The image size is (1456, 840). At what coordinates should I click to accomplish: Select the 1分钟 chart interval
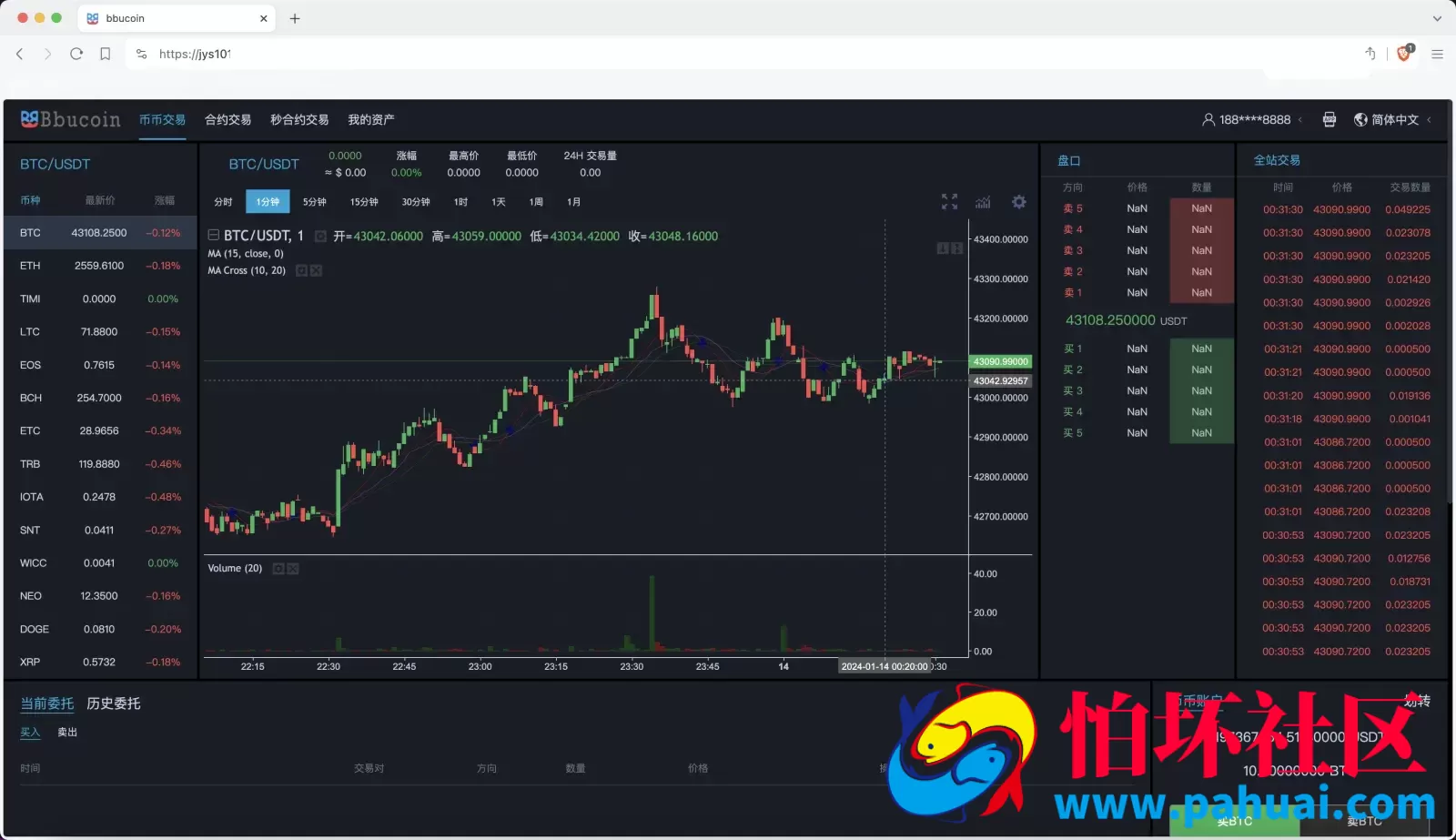(268, 202)
